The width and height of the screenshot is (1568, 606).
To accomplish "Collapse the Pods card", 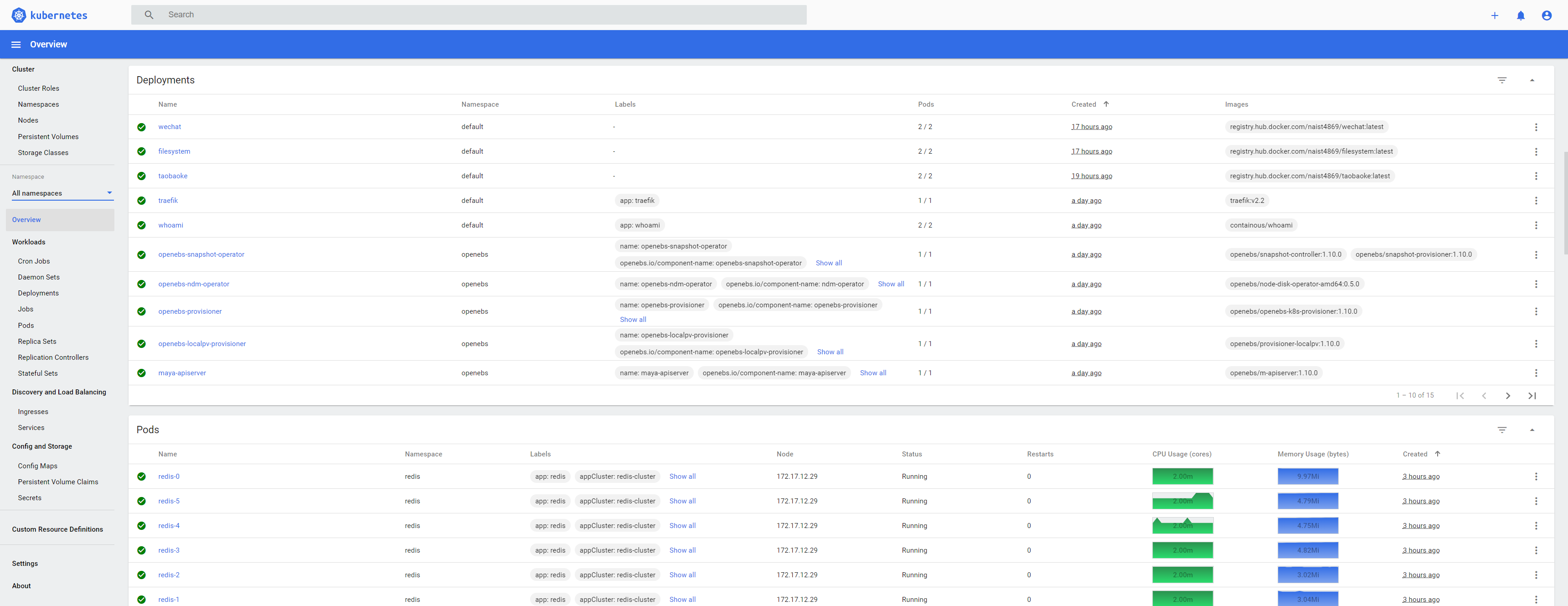I will pyautogui.click(x=1532, y=430).
